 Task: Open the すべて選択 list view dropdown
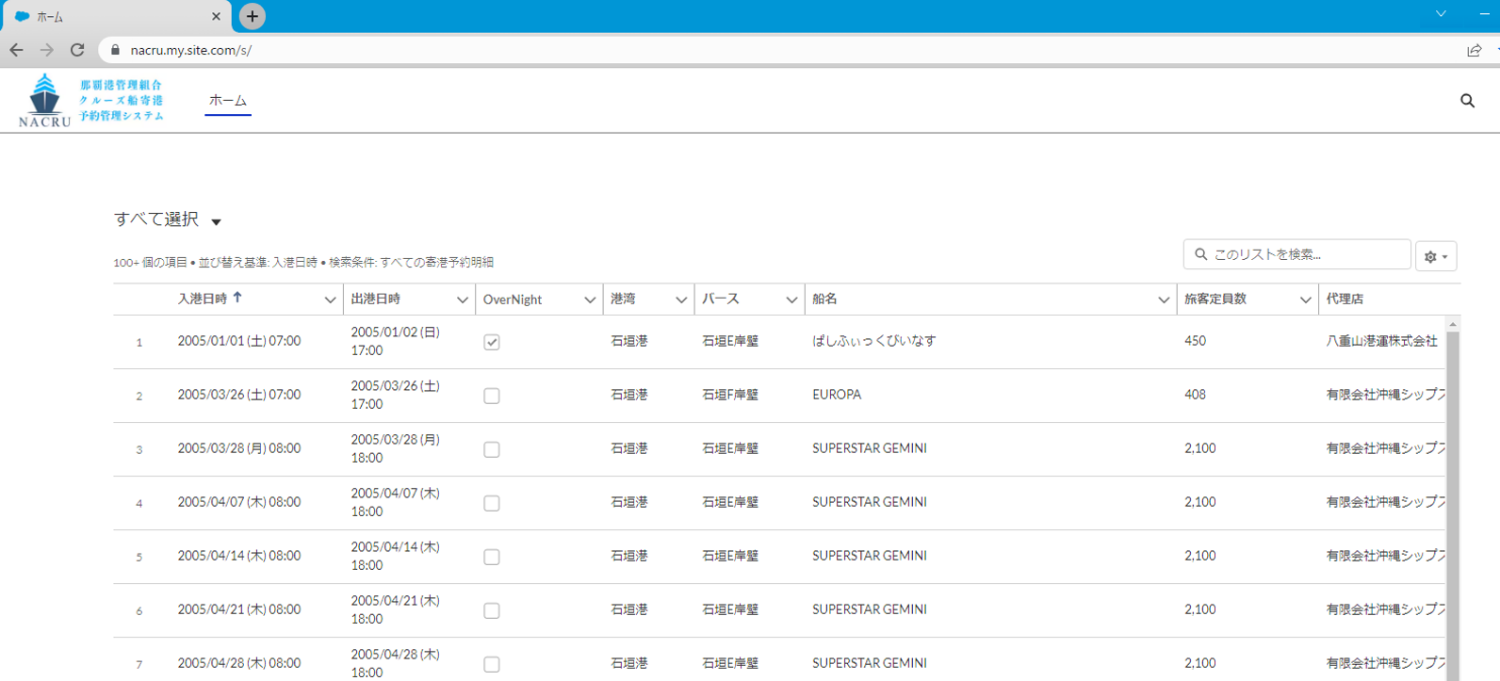[x=216, y=221]
